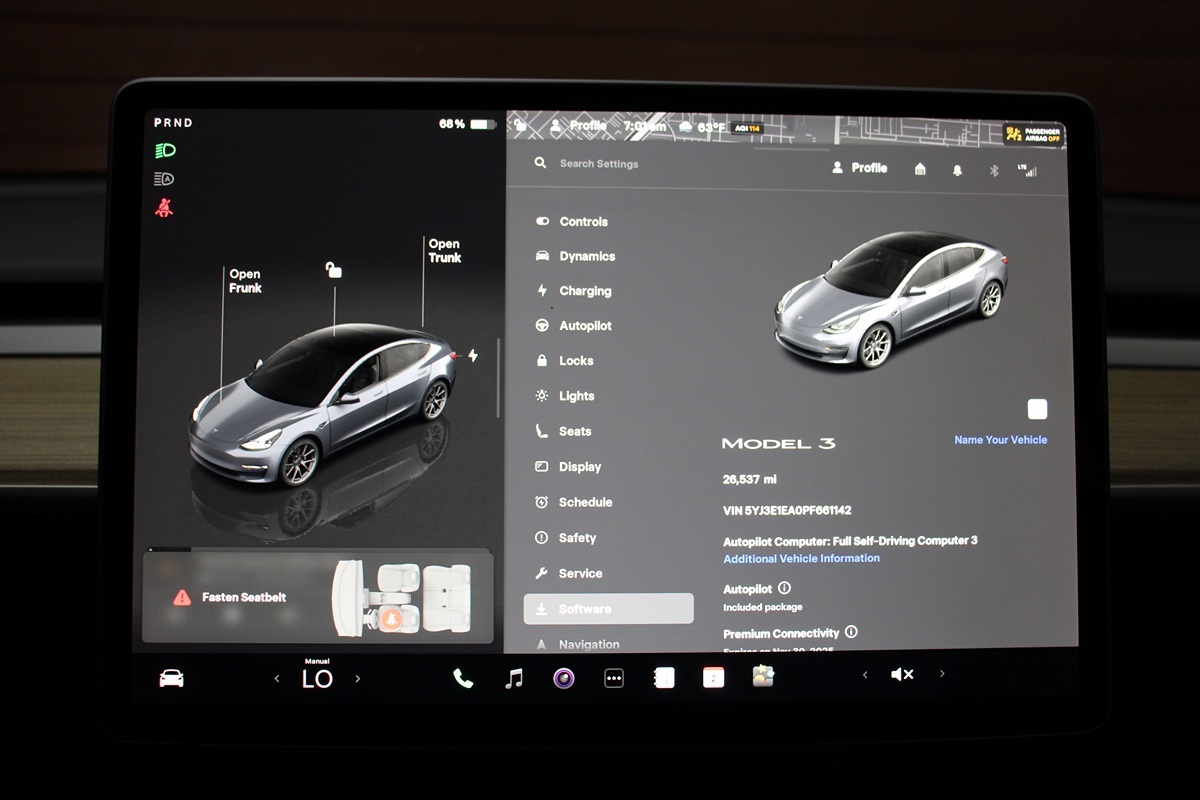The width and height of the screenshot is (1200, 800).
Task: Toggle the door lock icon above car
Action: (334, 269)
